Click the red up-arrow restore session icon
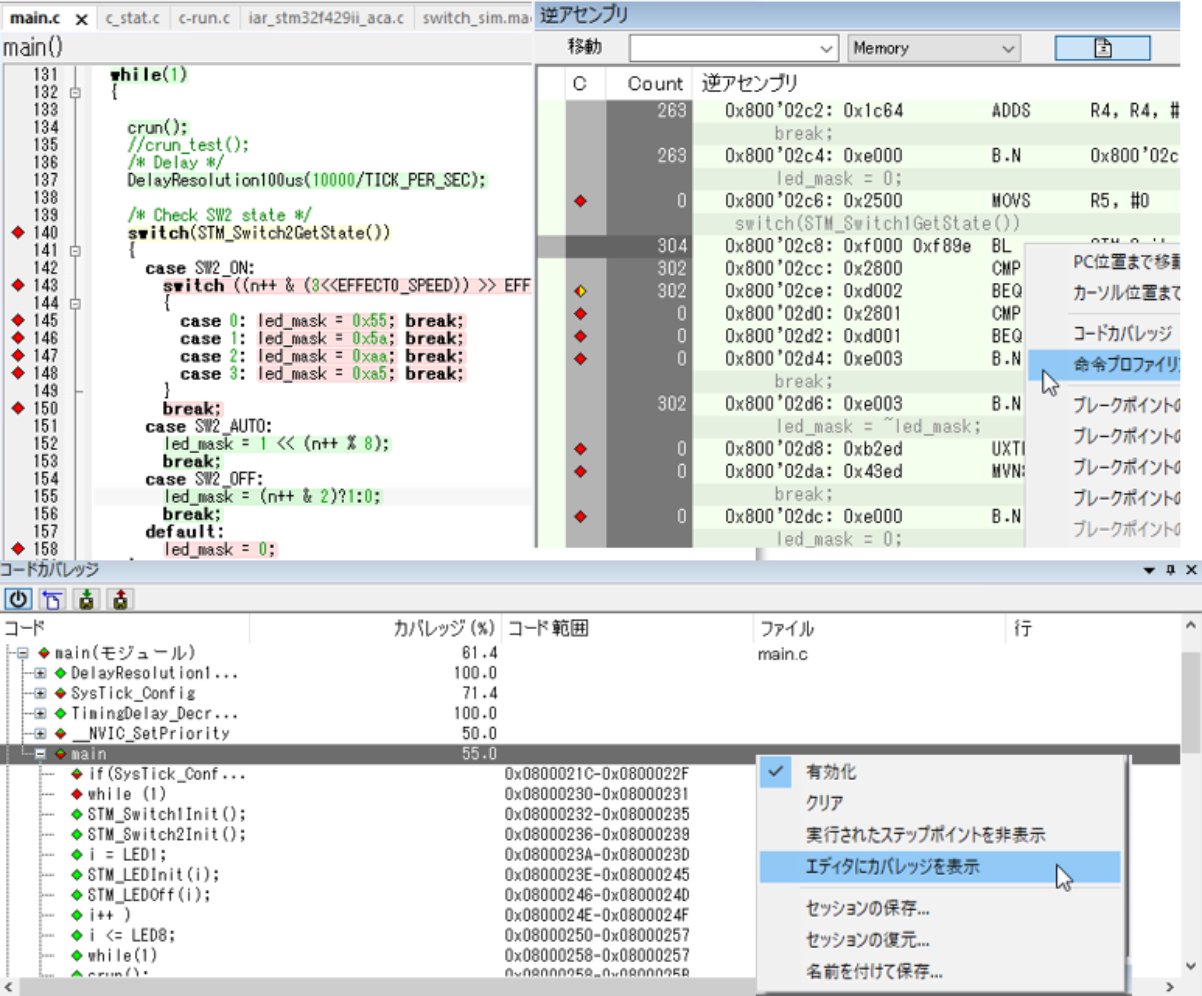The width and height of the screenshot is (1202, 996). (121, 599)
